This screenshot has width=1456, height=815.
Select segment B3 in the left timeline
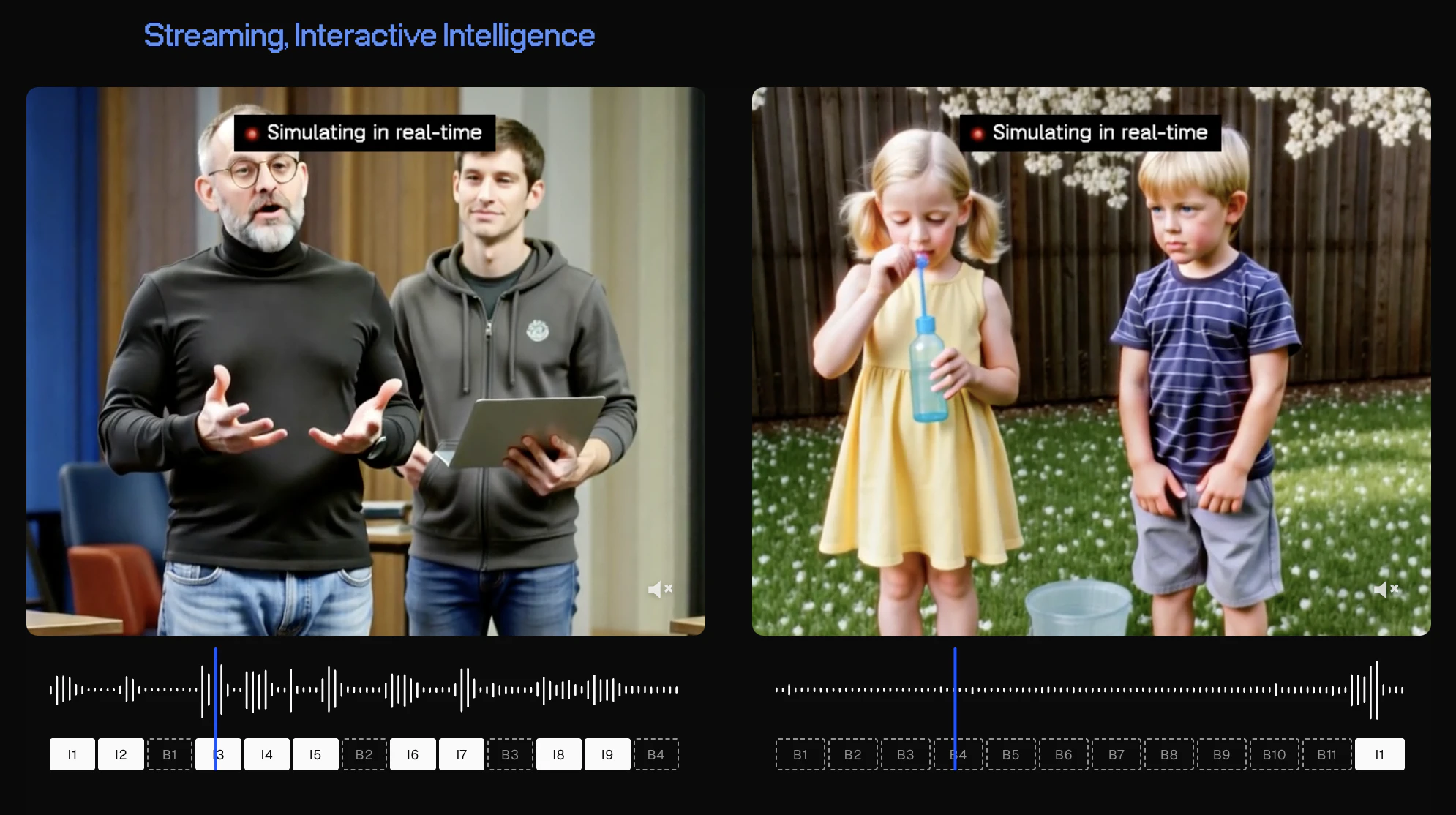[x=510, y=754]
